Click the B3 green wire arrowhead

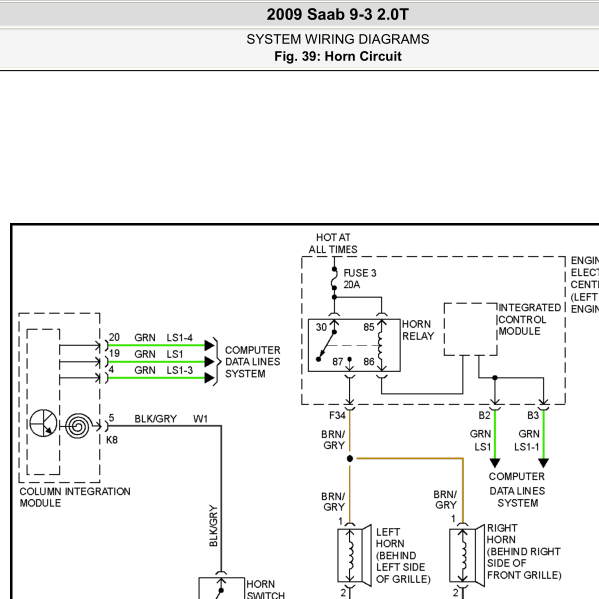coord(544,463)
